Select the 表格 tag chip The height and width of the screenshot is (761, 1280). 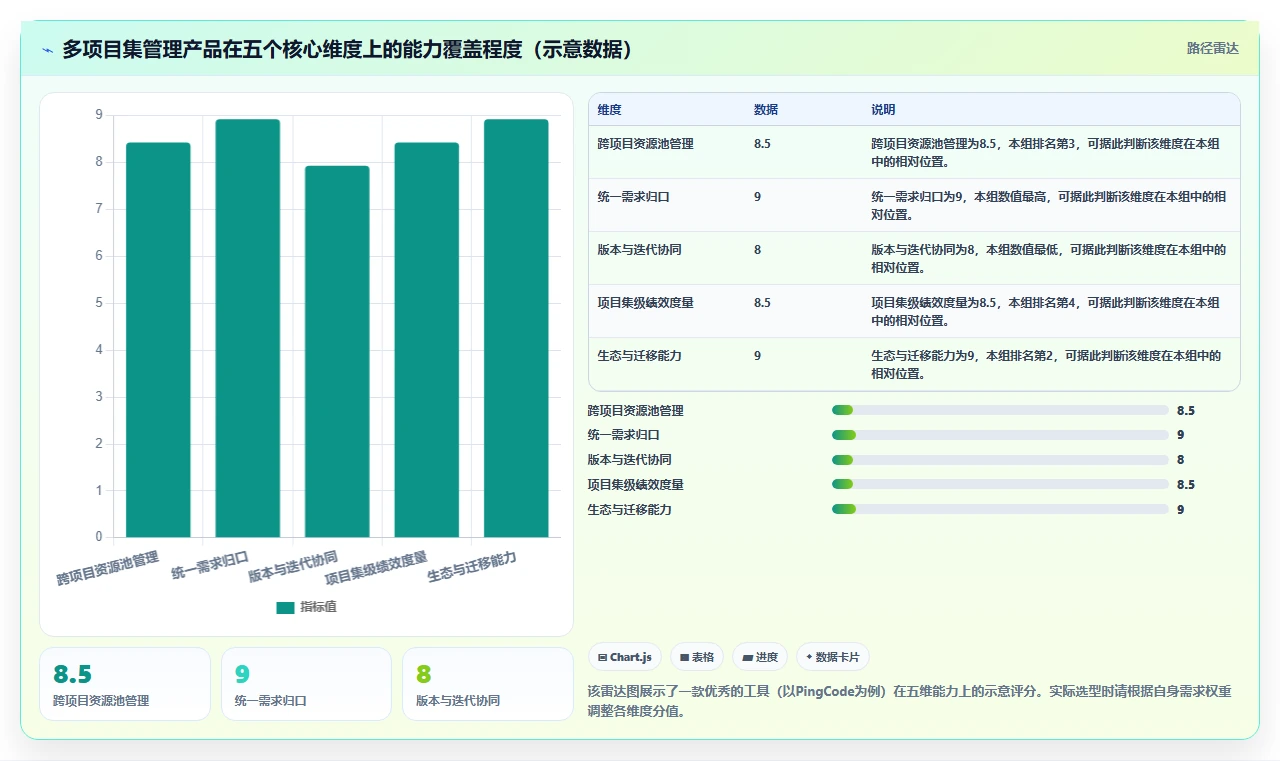(697, 657)
